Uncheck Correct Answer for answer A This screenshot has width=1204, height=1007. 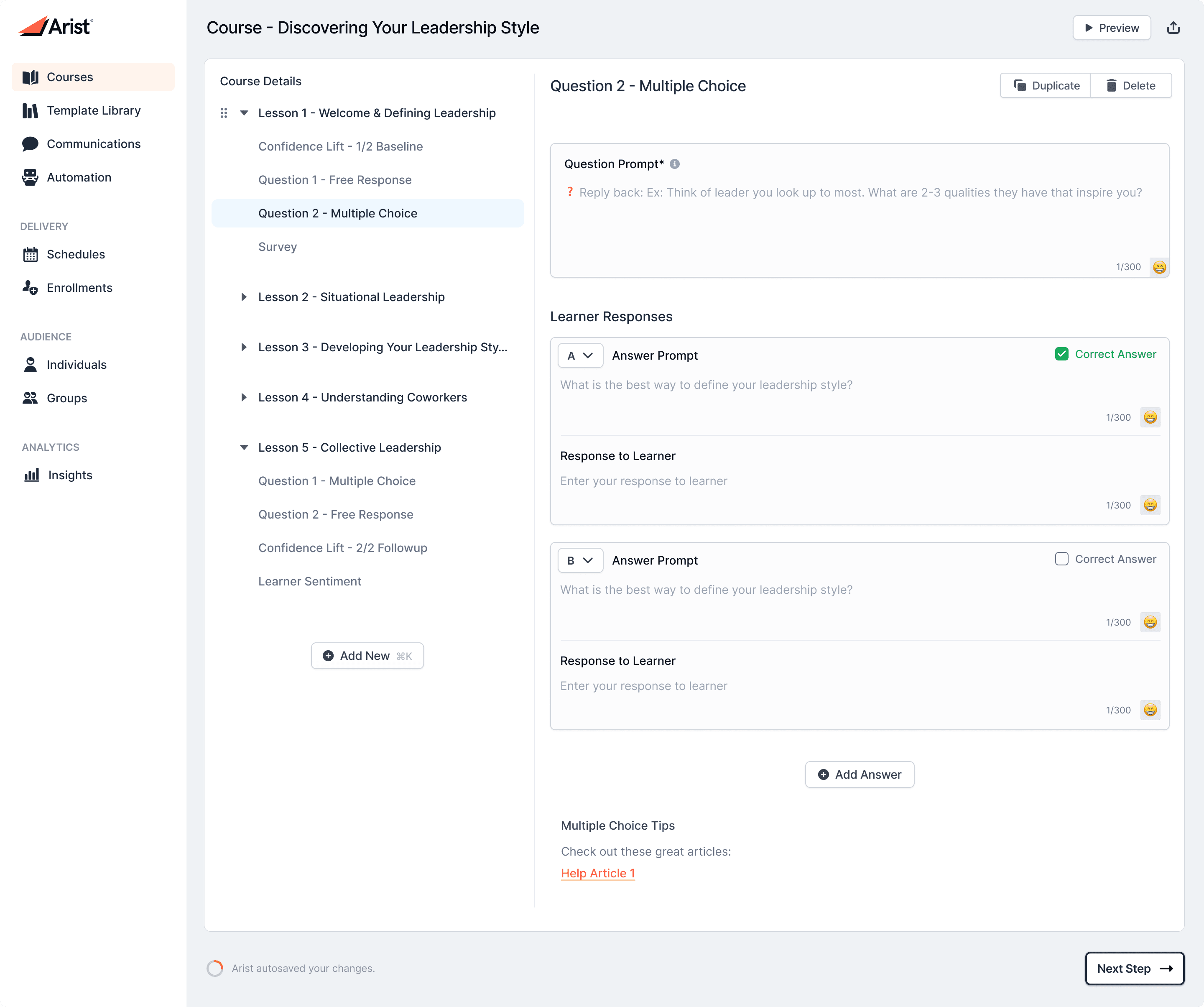pyautogui.click(x=1061, y=354)
